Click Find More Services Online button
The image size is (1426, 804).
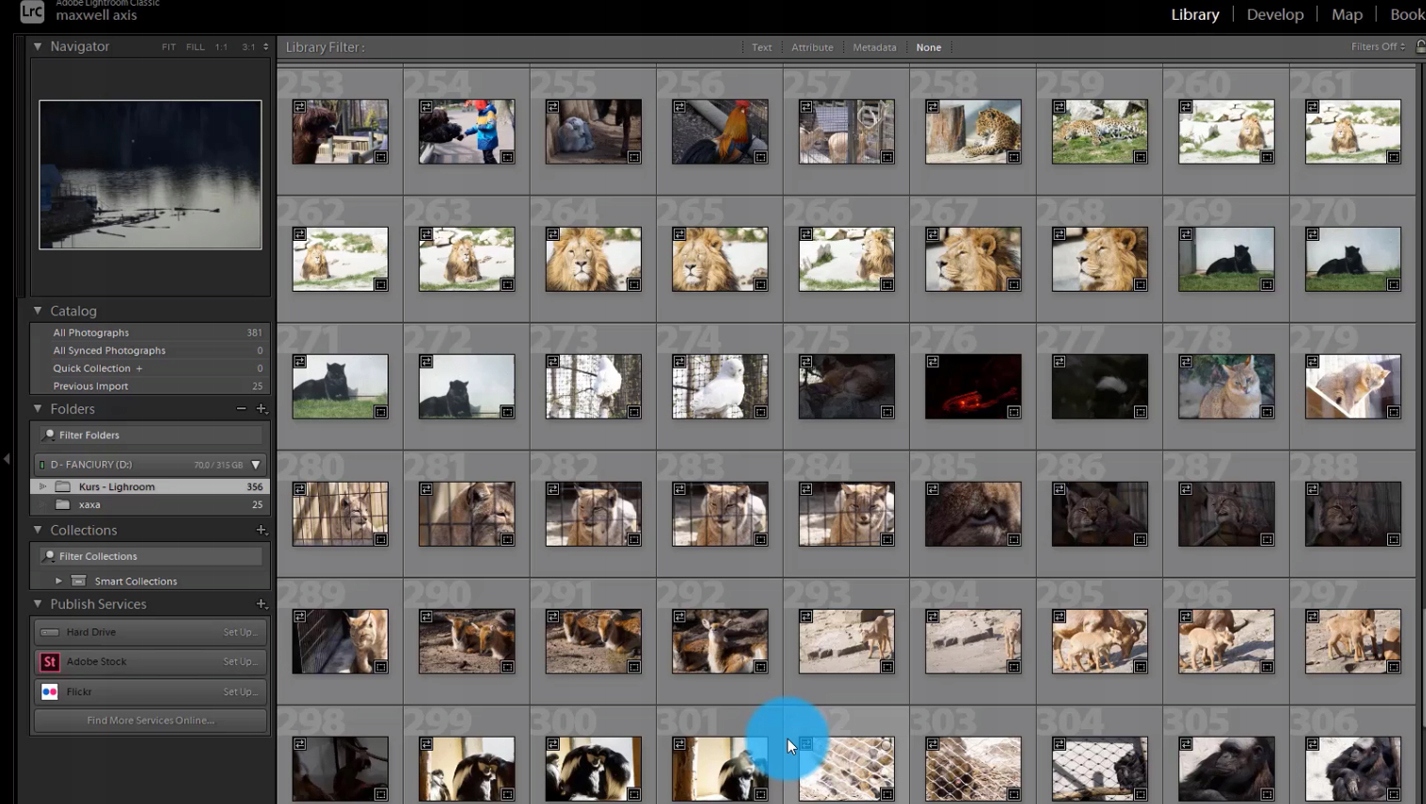(150, 720)
